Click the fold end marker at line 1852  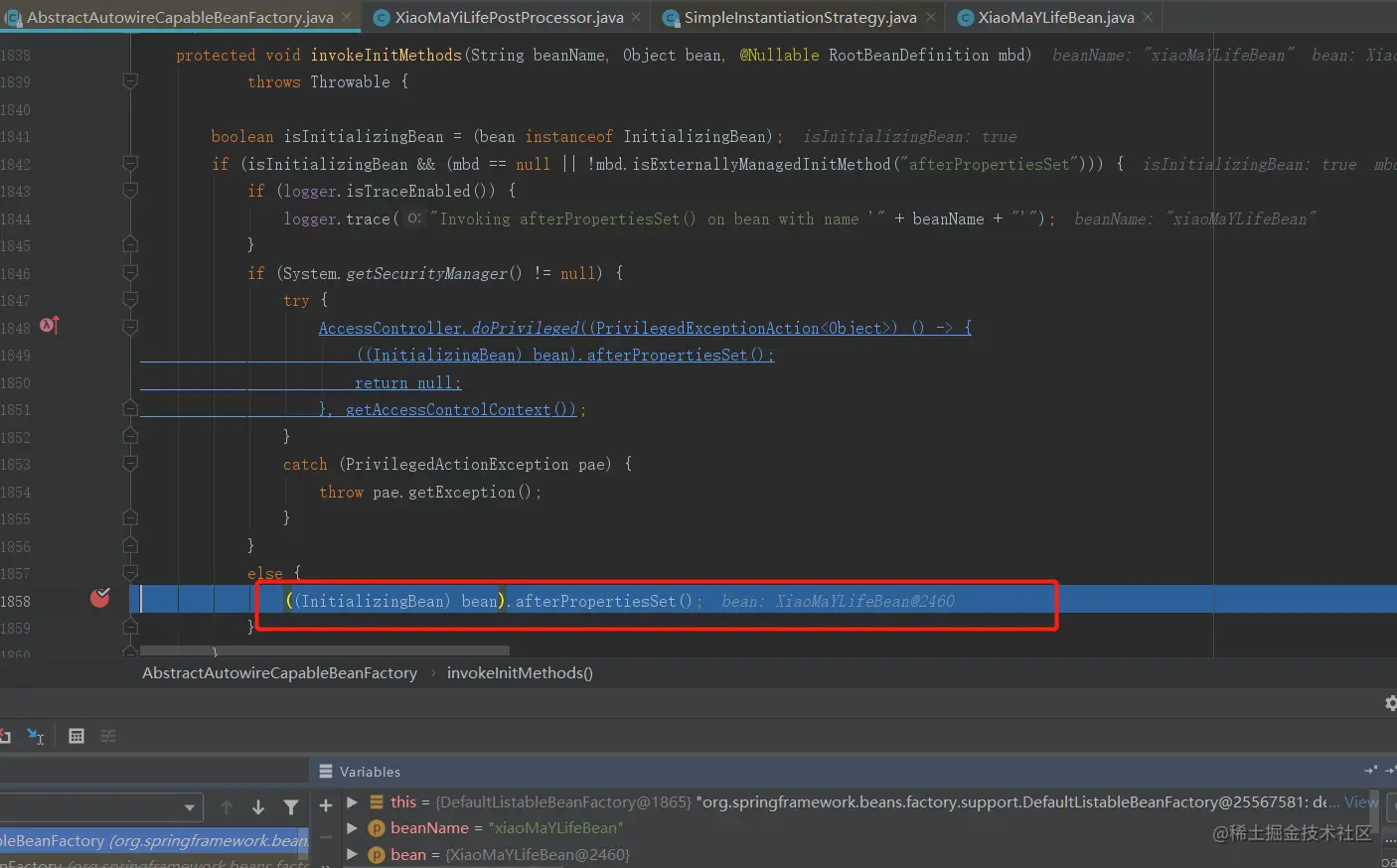[130, 437]
